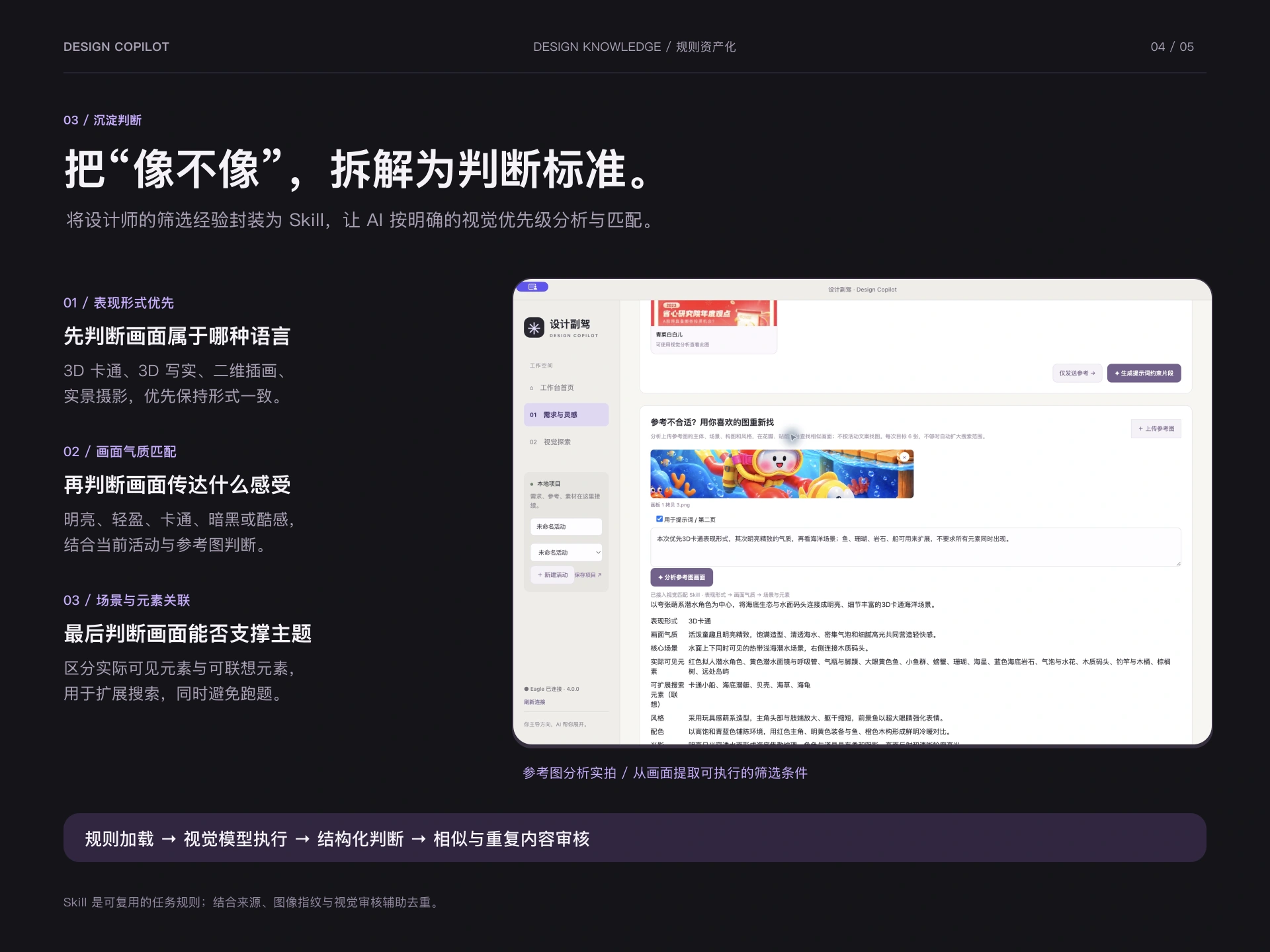Click the + 上传参考图 button
Viewport: 1270px width, 952px height.
(1156, 429)
